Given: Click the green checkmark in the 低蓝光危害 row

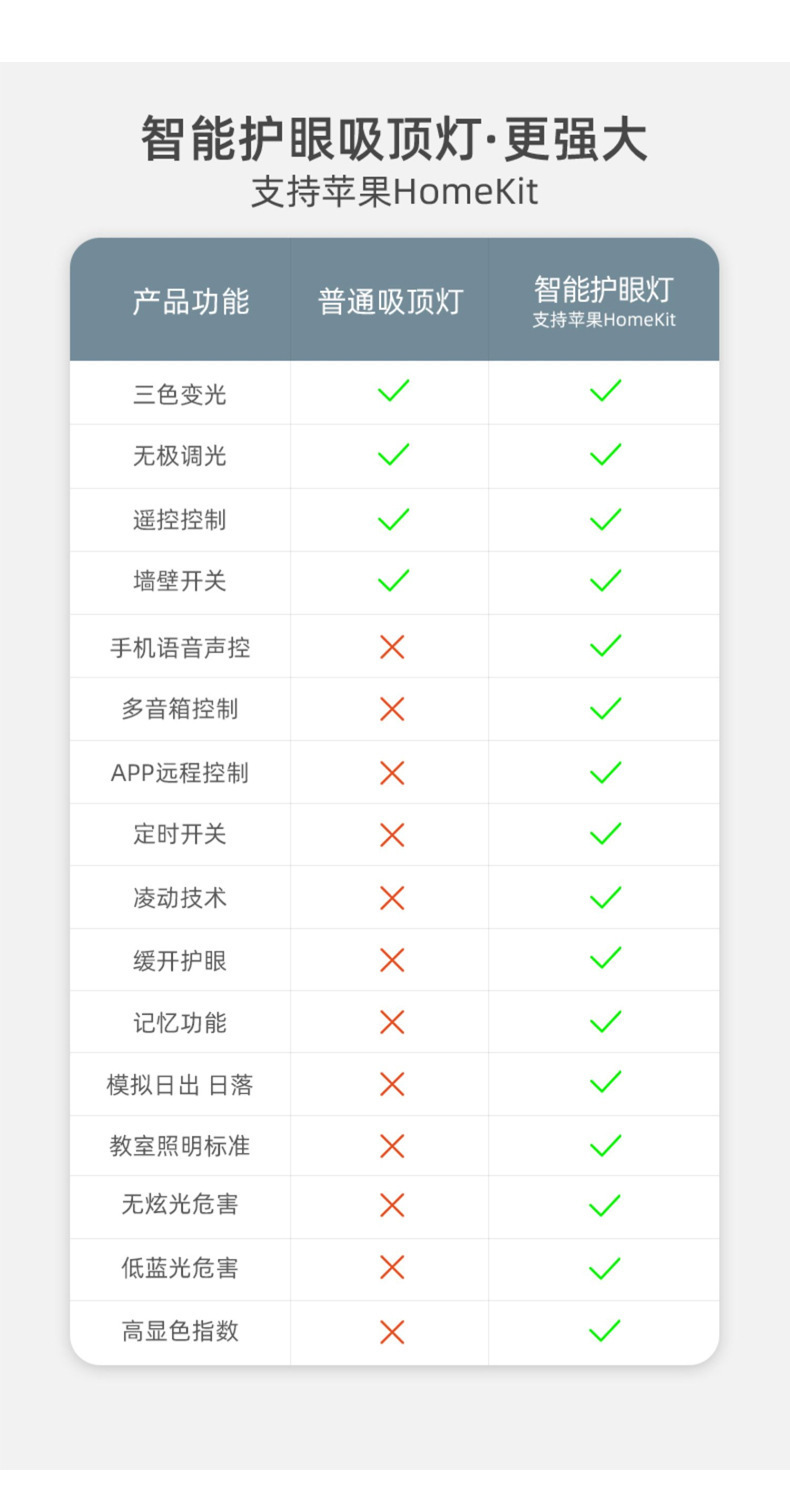Looking at the screenshot, I should (x=605, y=1268).
